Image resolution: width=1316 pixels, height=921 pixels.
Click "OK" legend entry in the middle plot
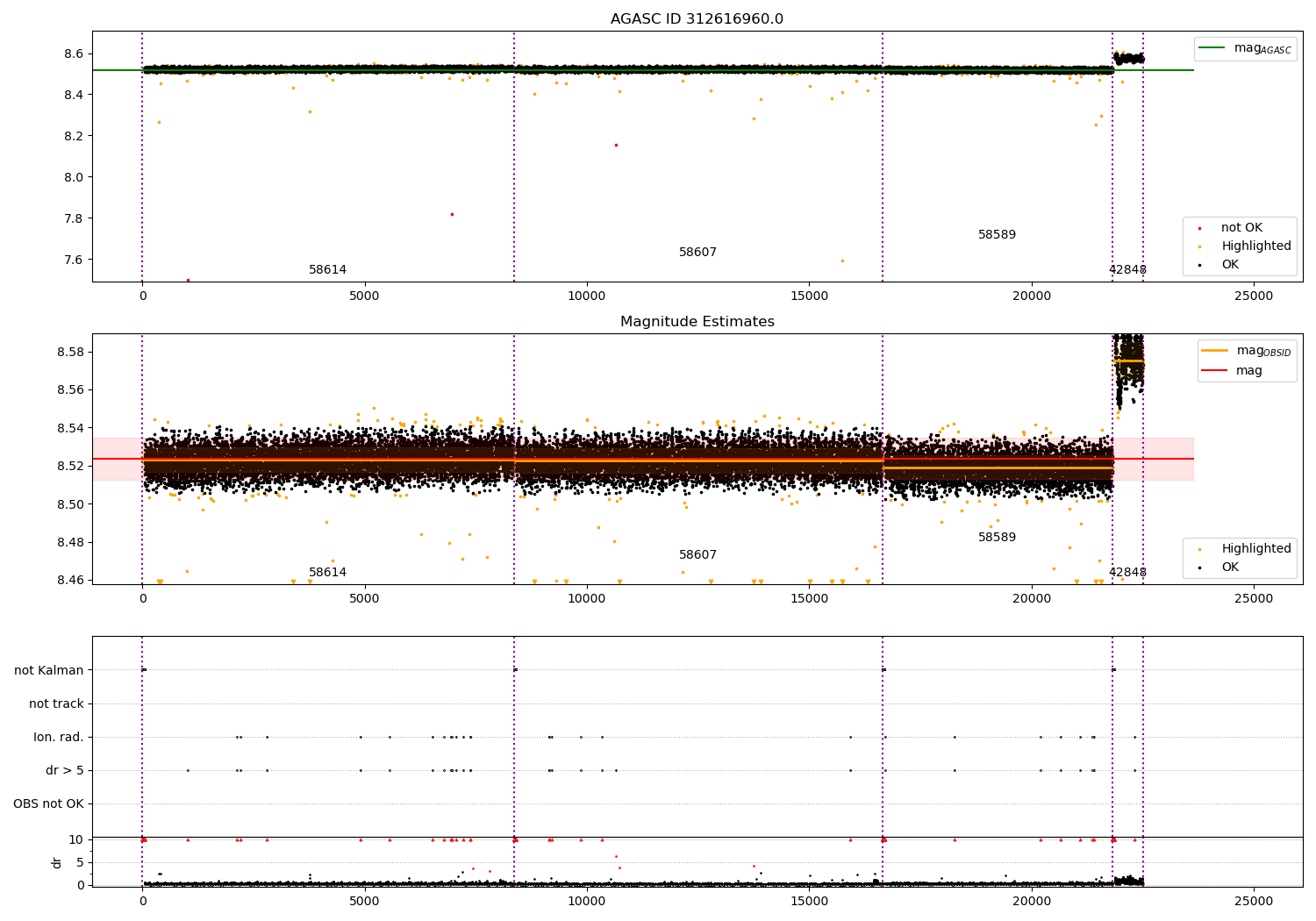click(x=1219, y=568)
